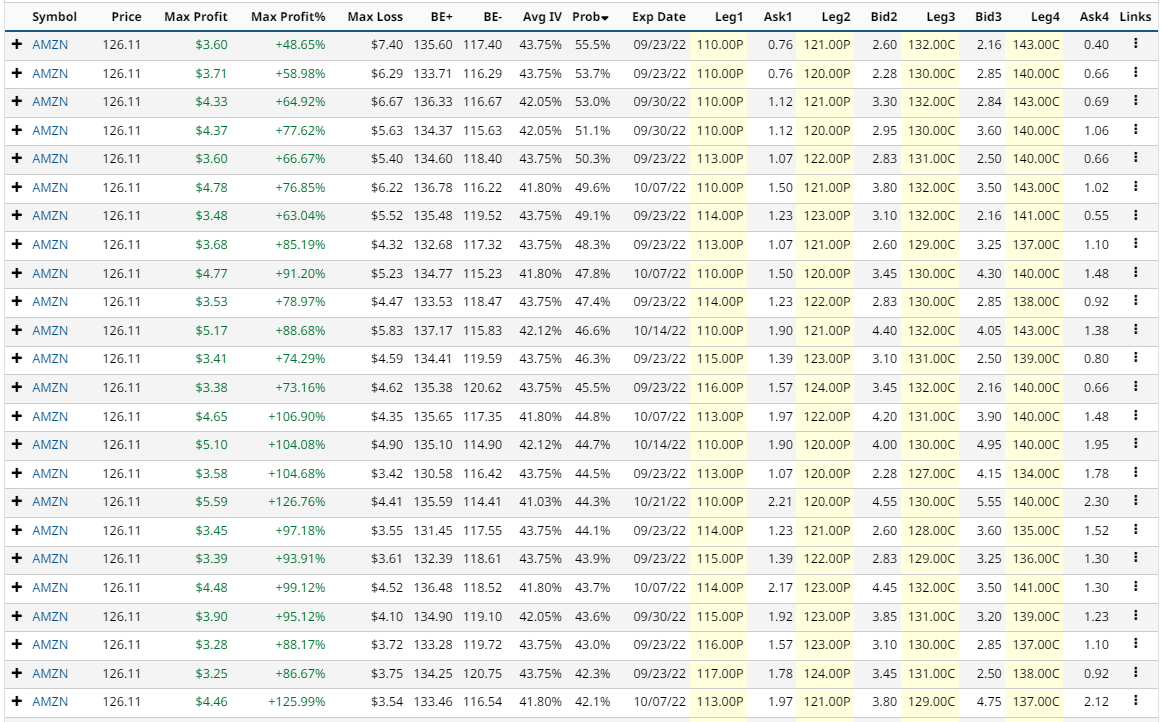Expand the plus icon for +126.76% row
The image size is (1162, 722).
point(17,502)
